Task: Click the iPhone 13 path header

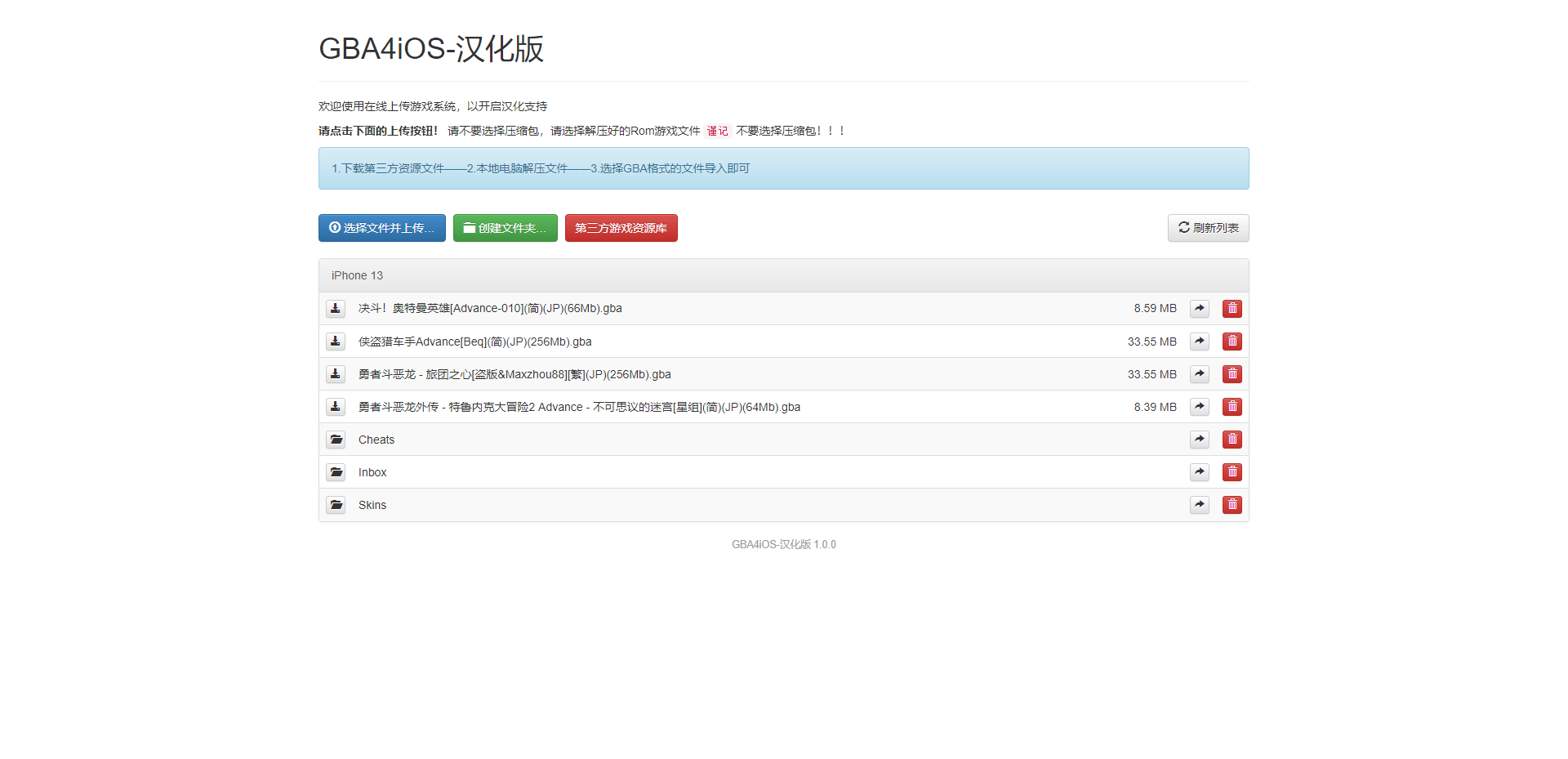Action: pyautogui.click(x=357, y=275)
